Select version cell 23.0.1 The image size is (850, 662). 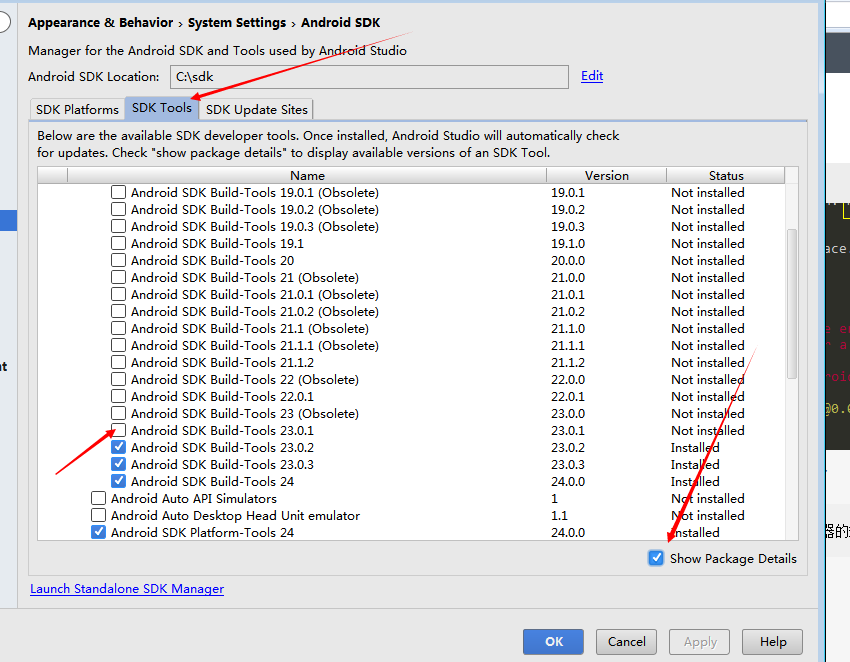[568, 430]
